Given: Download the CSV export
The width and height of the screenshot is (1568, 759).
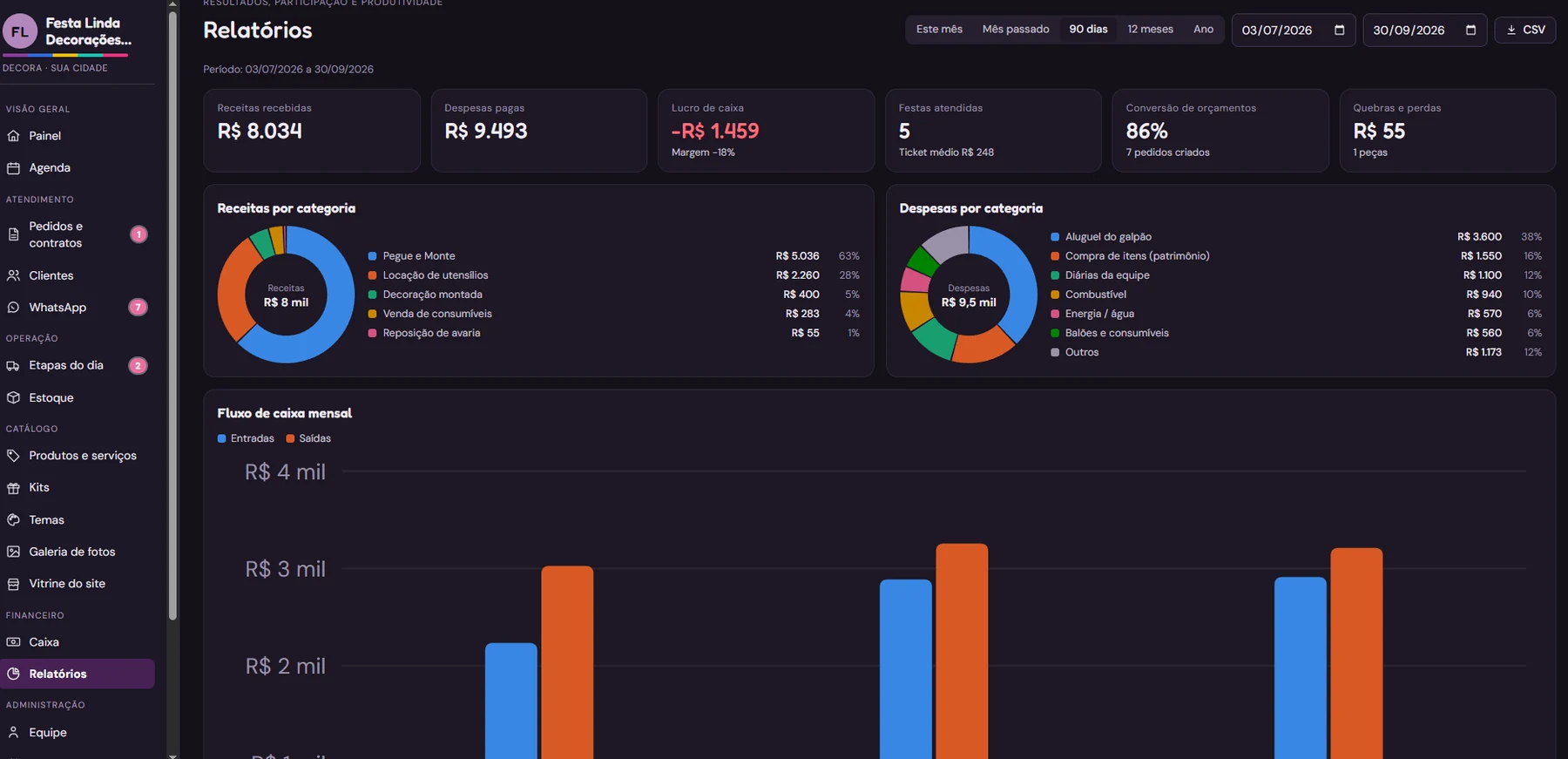Looking at the screenshot, I should (x=1525, y=30).
